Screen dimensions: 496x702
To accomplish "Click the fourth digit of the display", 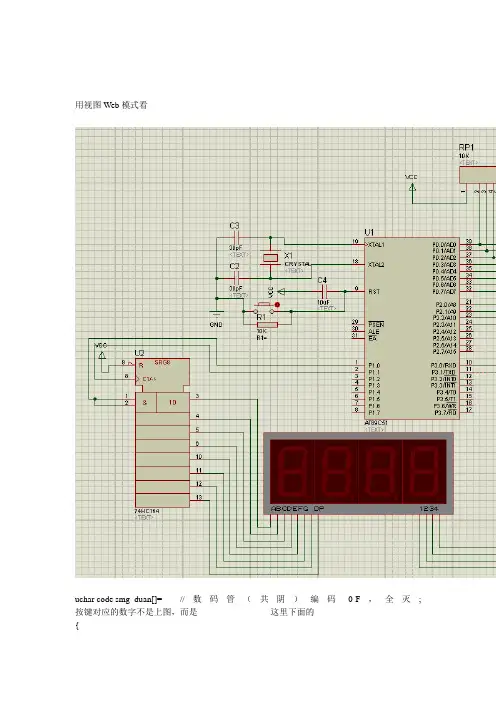I will point(424,471).
